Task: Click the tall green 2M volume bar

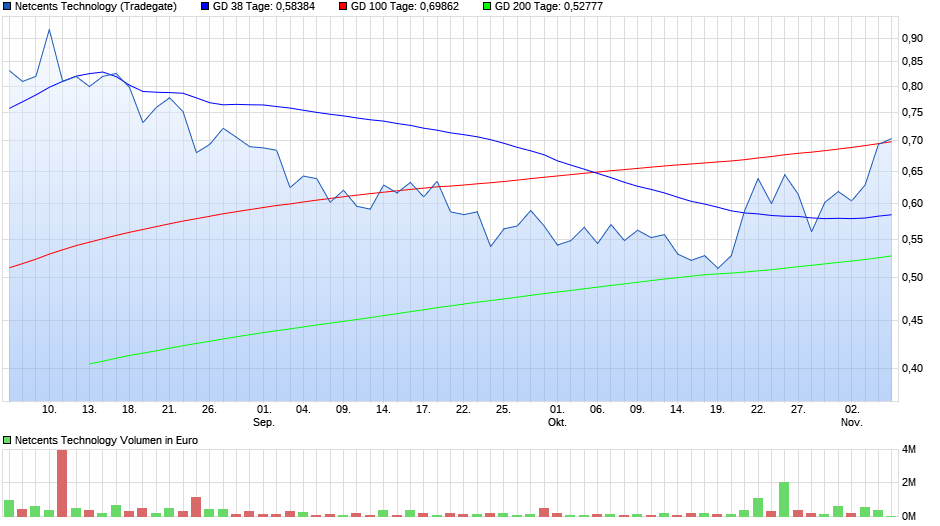Action: (784, 499)
